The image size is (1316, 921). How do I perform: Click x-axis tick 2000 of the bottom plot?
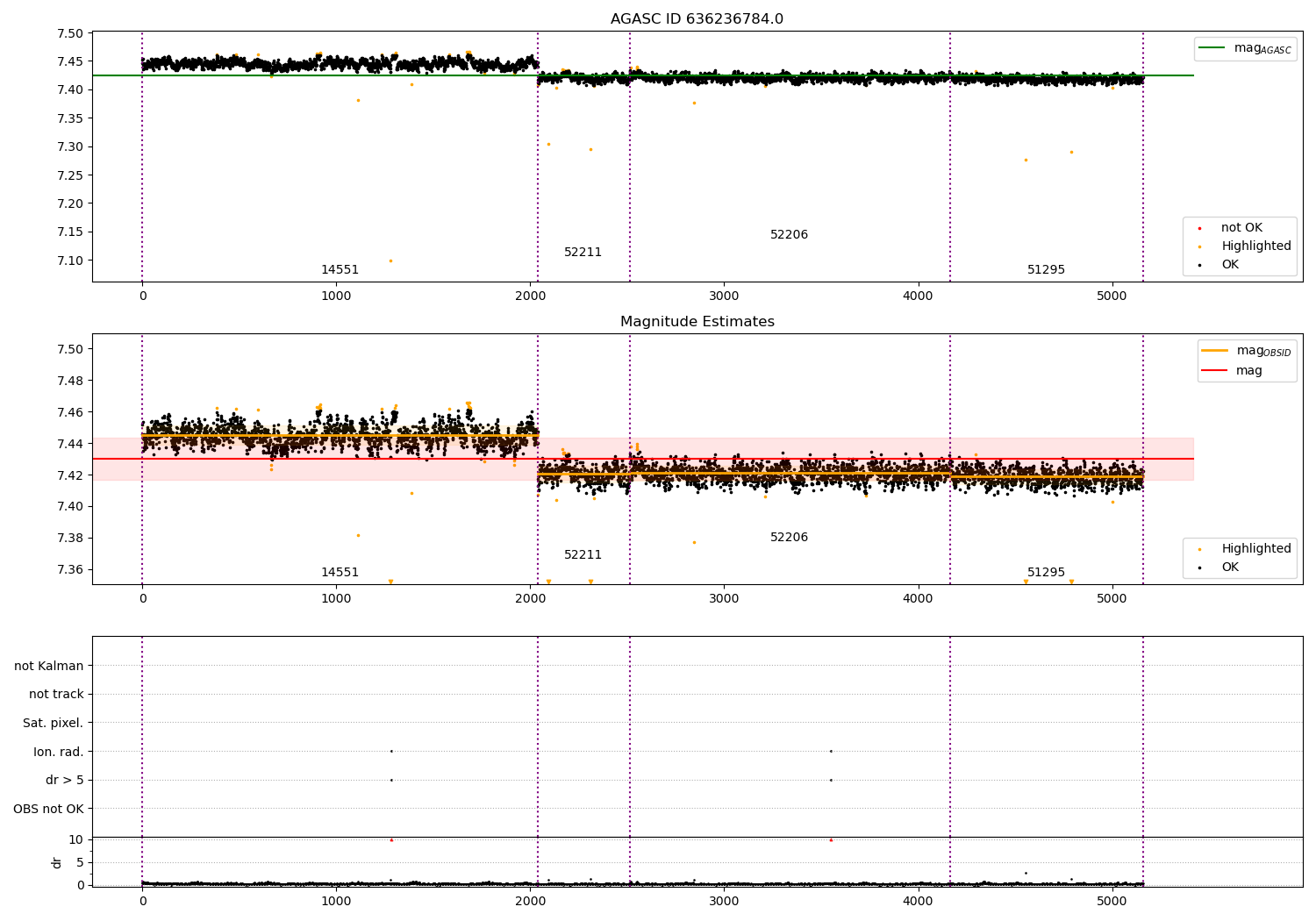(530, 901)
